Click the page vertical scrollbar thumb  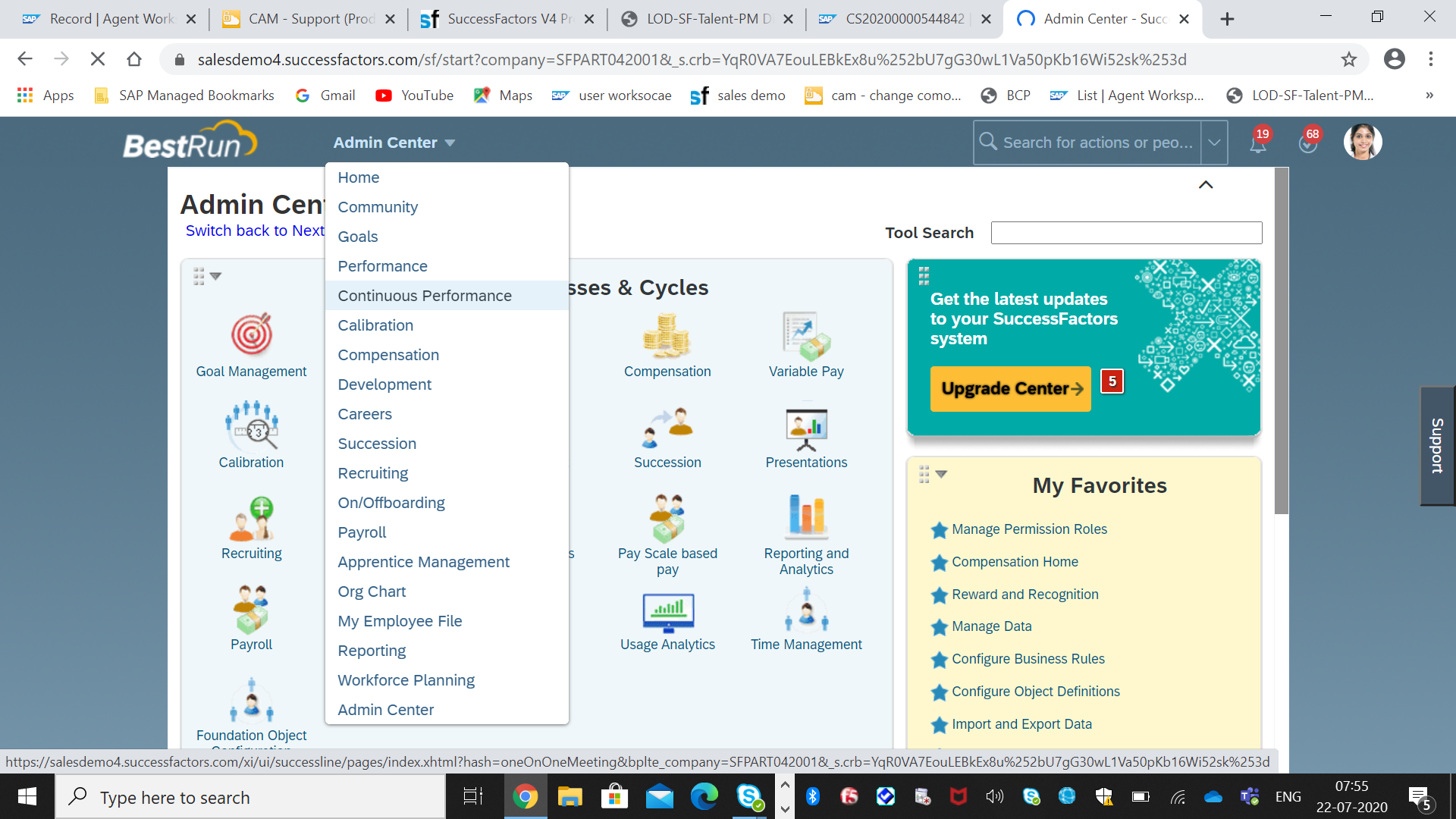click(1281, 340)
